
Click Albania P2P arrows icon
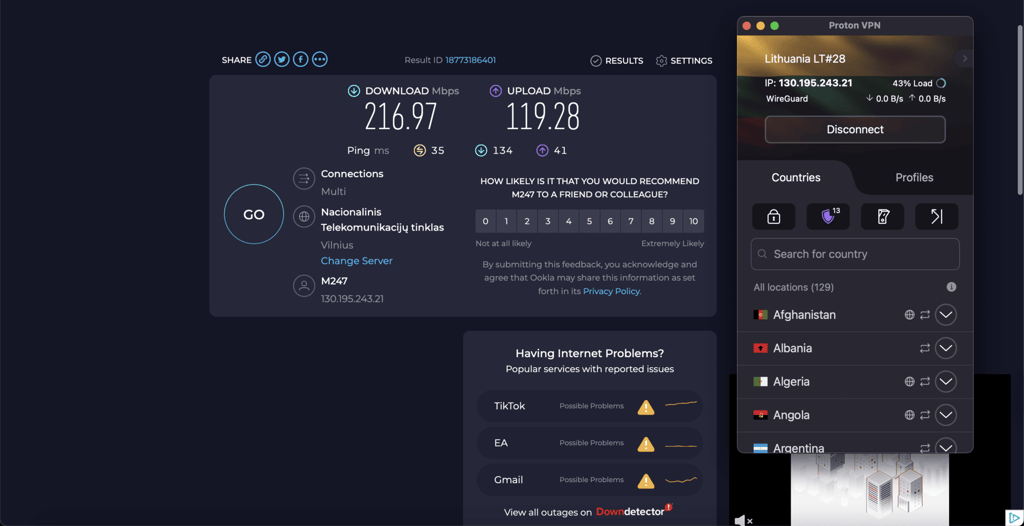(x=925, y=348)
